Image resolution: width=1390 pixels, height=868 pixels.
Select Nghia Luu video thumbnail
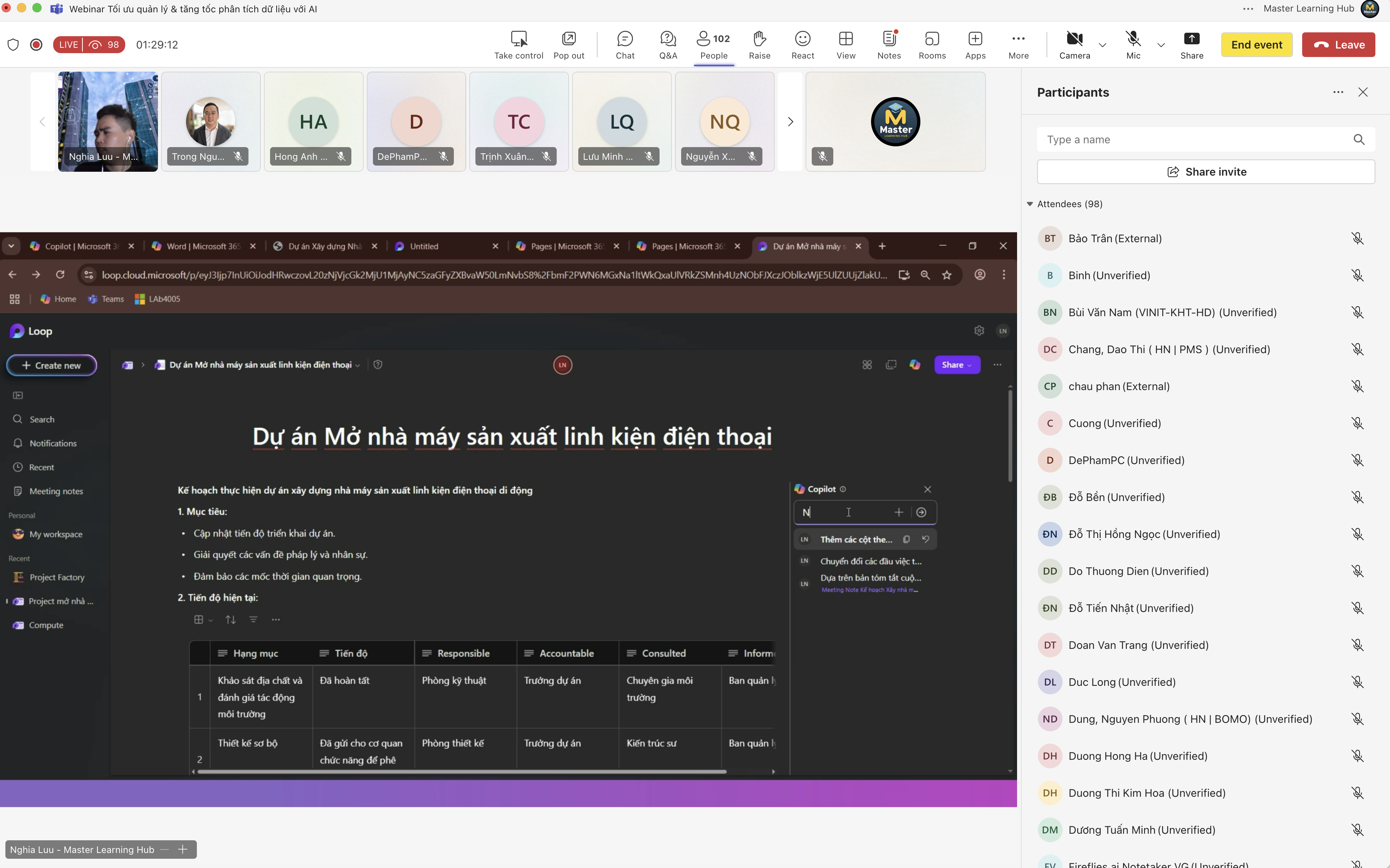108,122
